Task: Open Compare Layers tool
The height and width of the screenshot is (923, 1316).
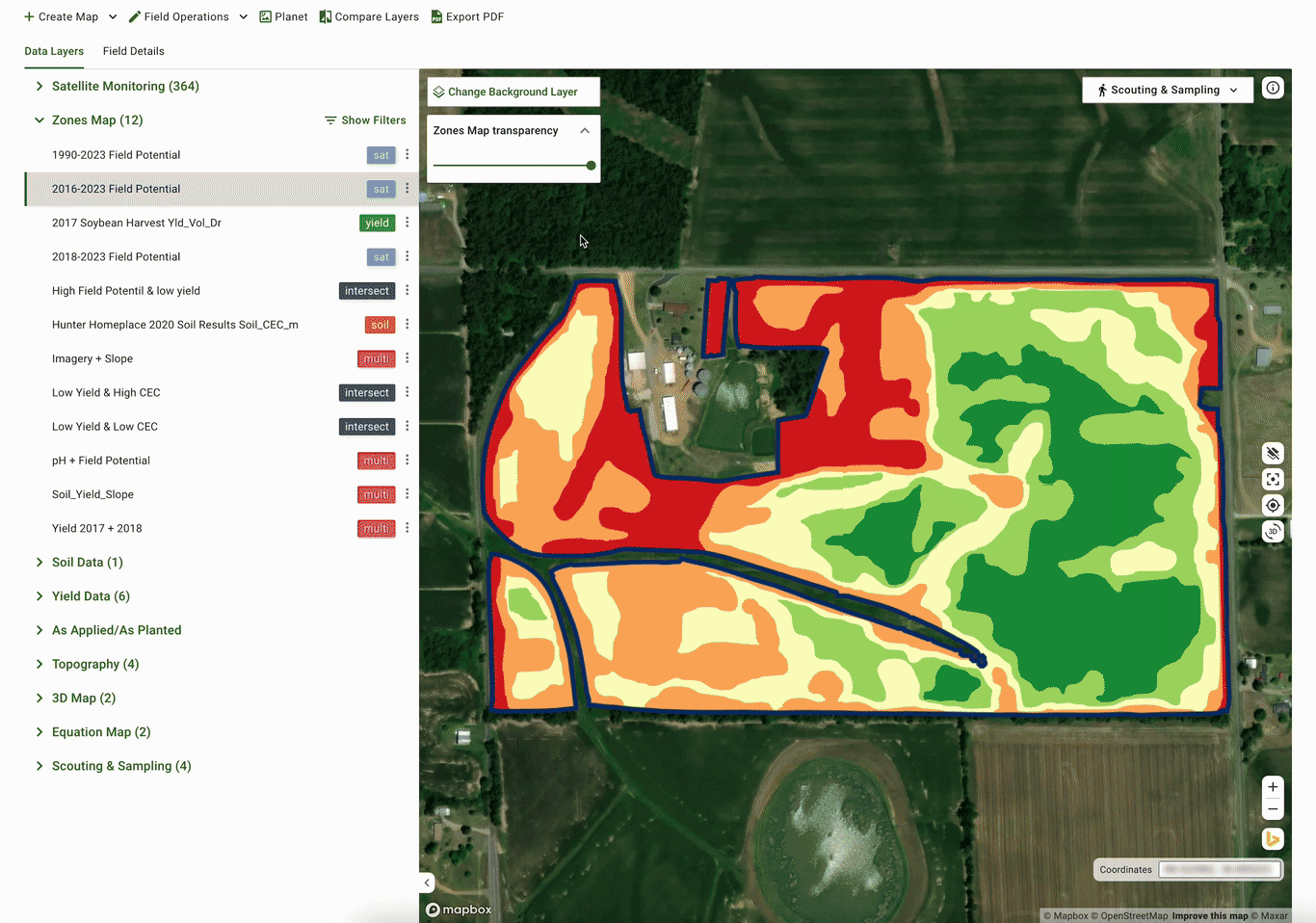Action: pos(369,17)
